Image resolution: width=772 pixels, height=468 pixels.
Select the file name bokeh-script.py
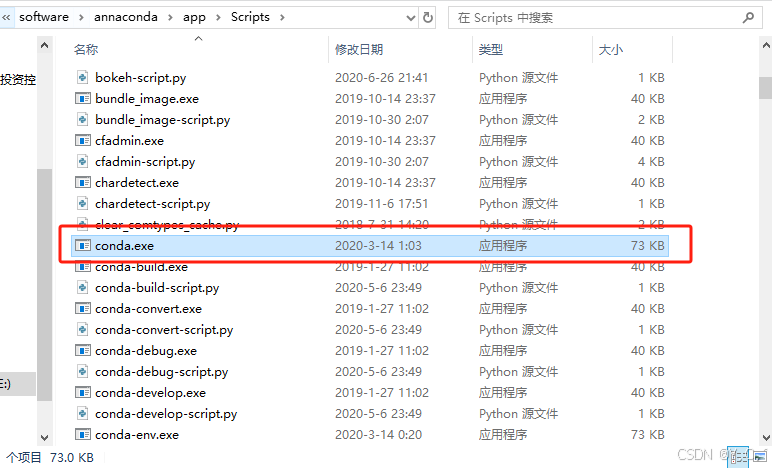click(140, 78)
